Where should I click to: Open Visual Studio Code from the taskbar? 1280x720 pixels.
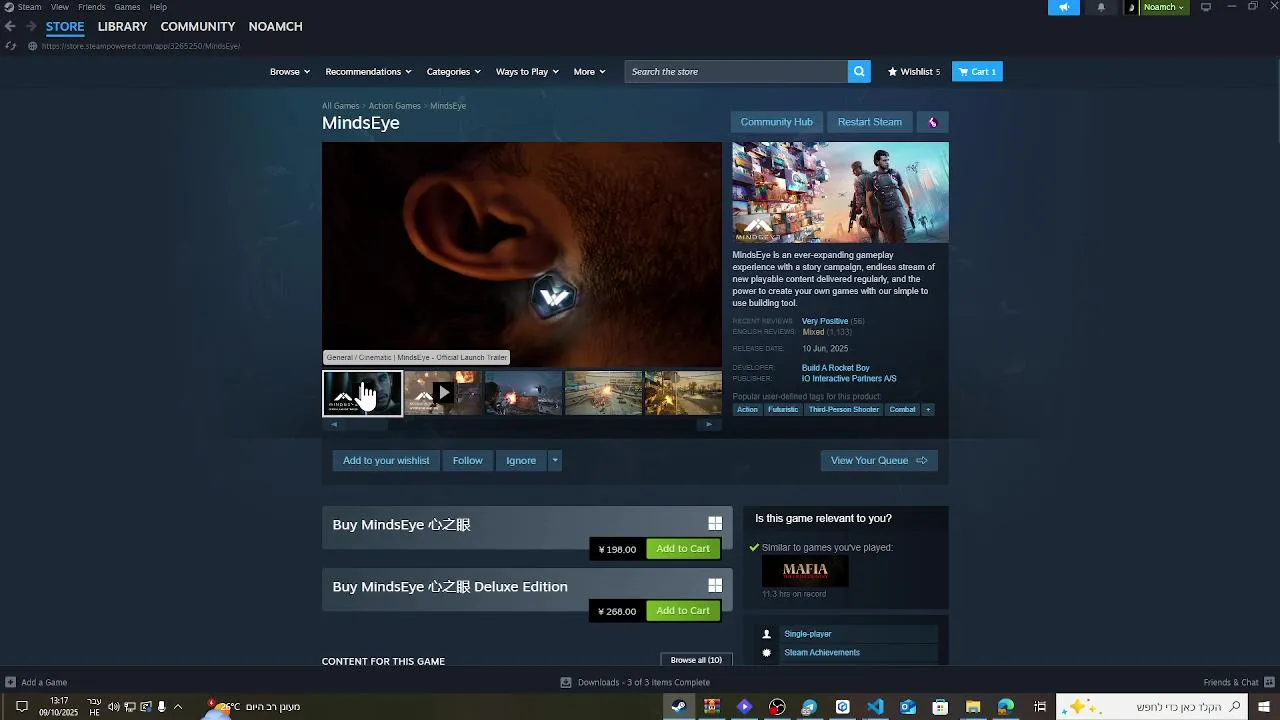(875, 707)
